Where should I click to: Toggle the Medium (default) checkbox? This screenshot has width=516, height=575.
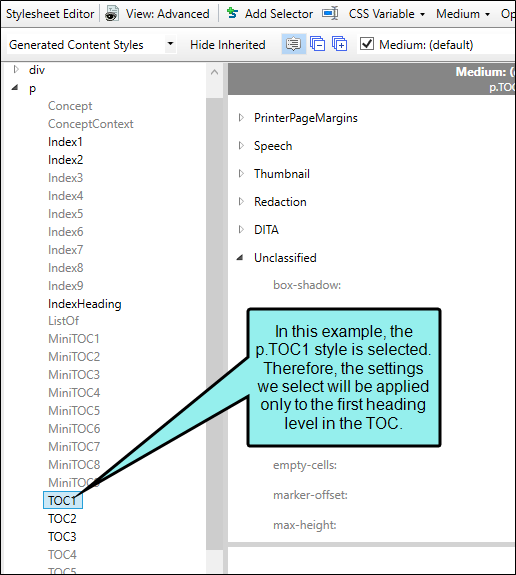coord(367,44)
